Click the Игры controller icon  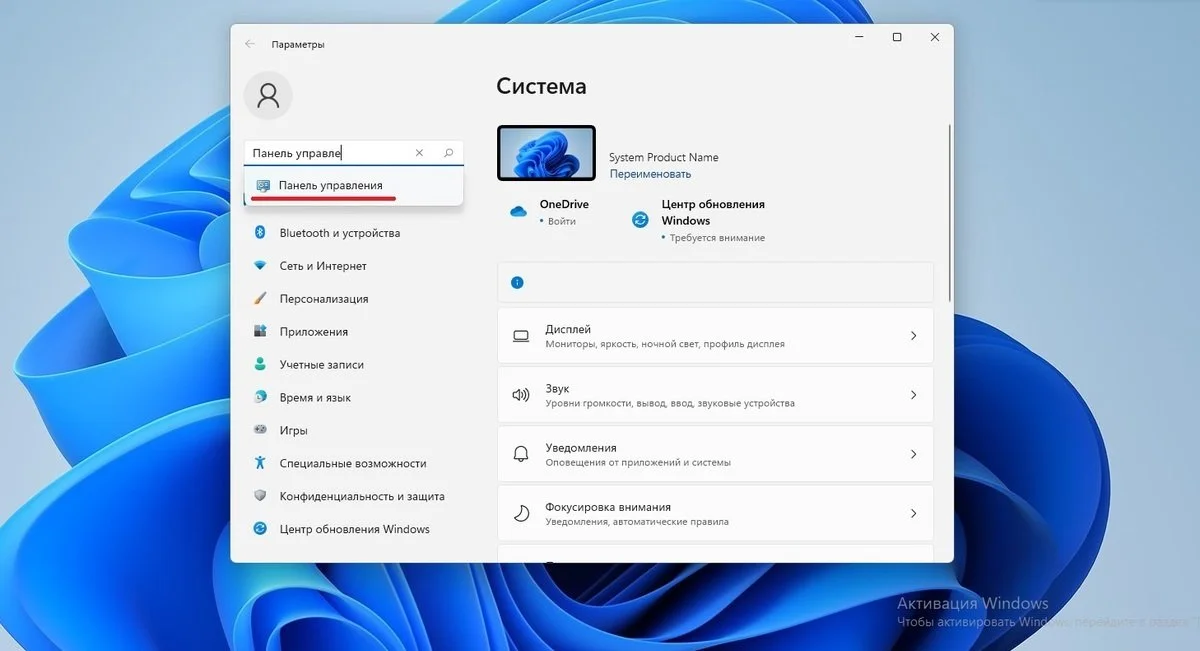[x=260, y=430]
